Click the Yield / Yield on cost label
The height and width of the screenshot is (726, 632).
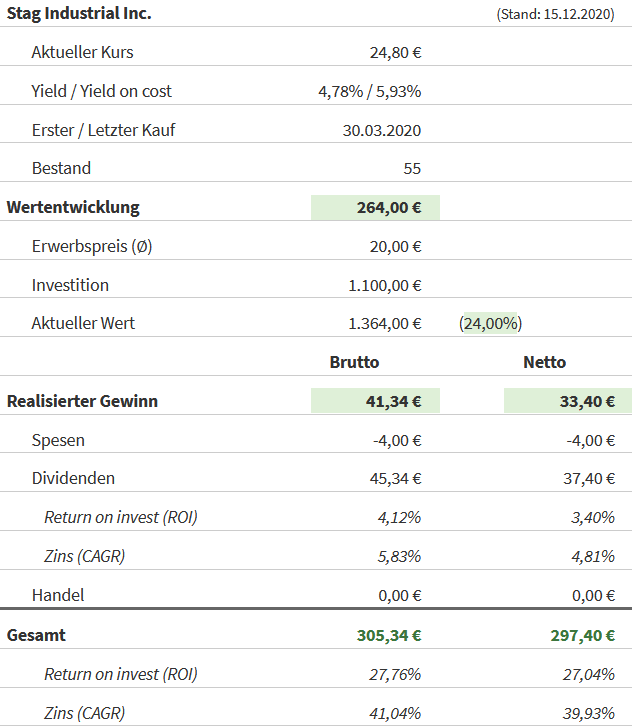coord(101,91)
